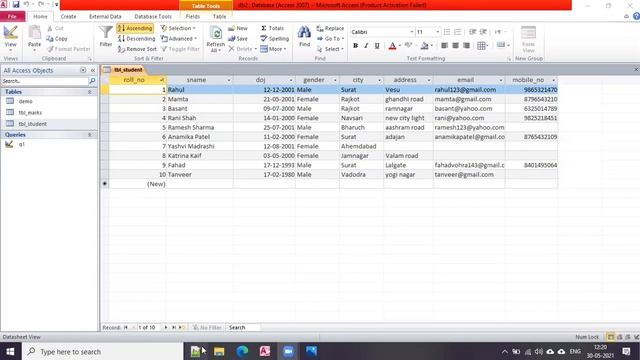
Task: Click the navigation pane search magnifier
Action: 92,81
